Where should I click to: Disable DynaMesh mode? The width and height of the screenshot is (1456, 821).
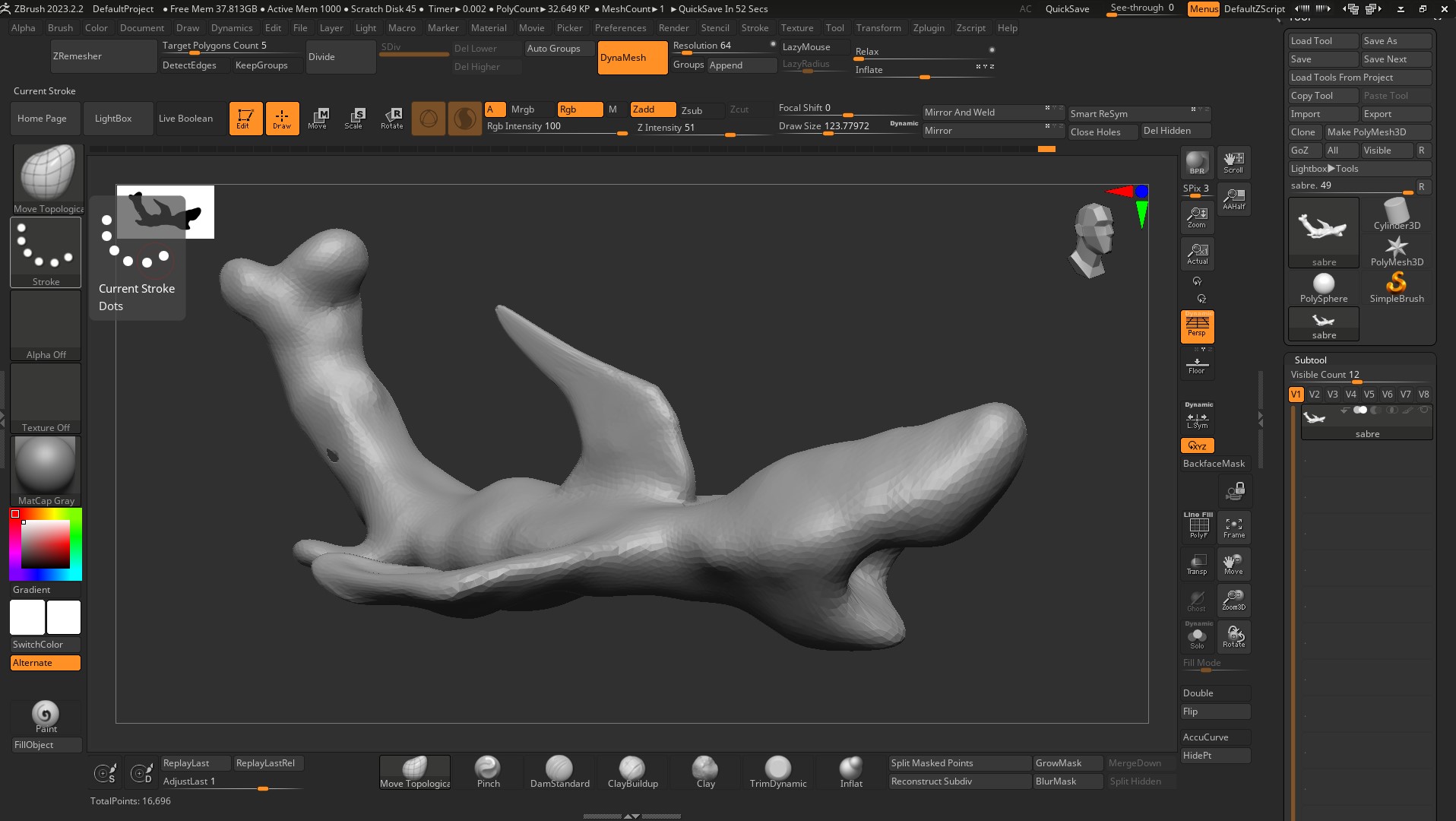pyautogui.click(x=632, y=58)
